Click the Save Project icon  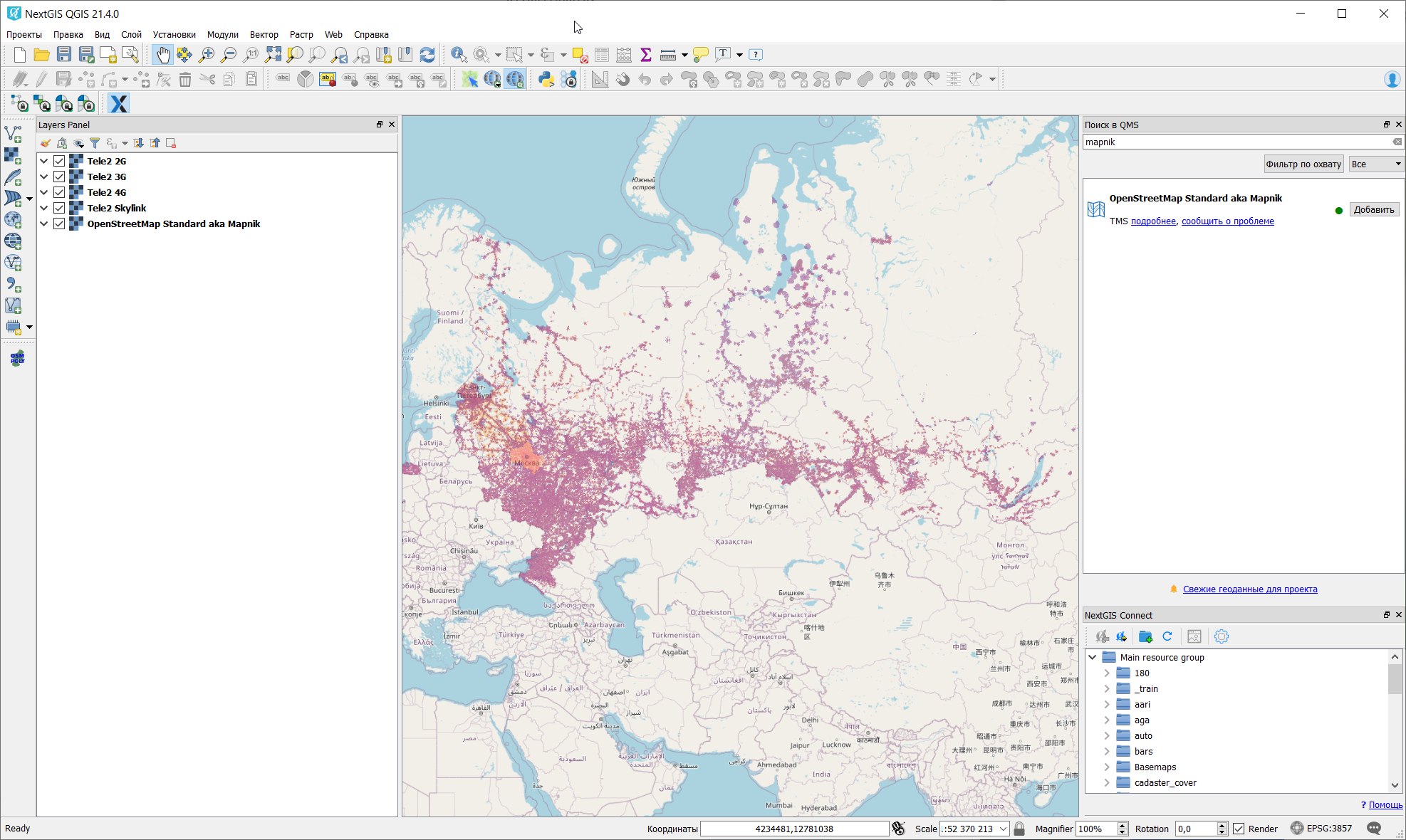(x=64, y=54)
